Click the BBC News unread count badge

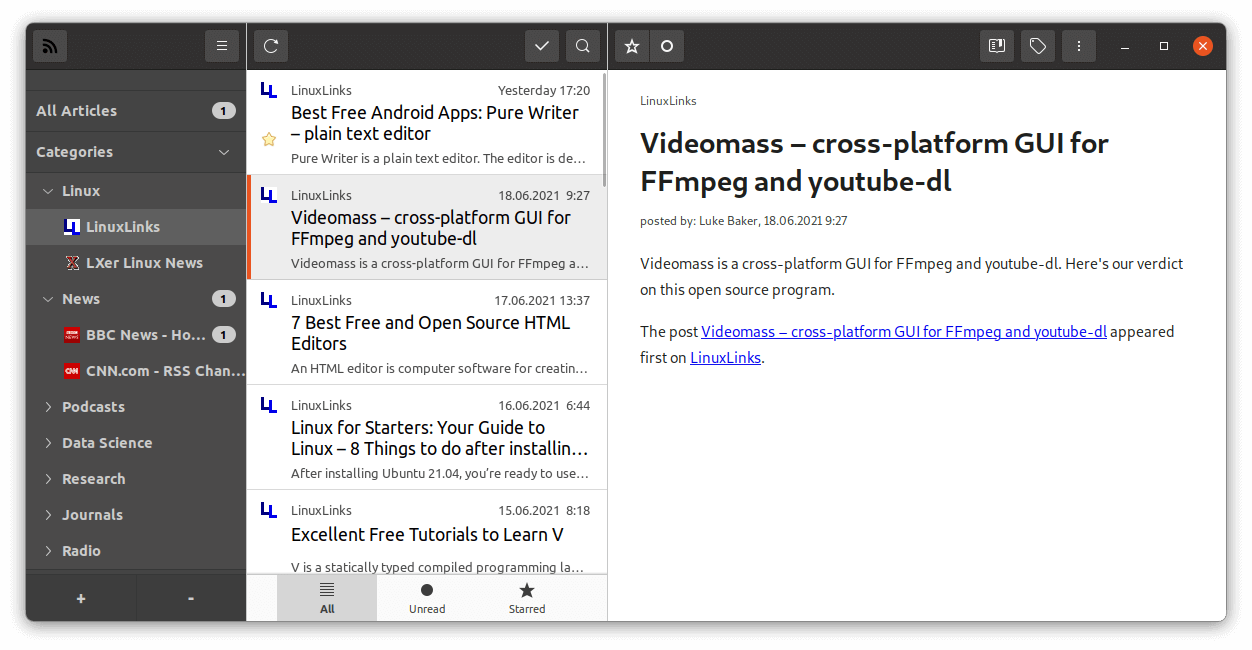pos(224,335)
